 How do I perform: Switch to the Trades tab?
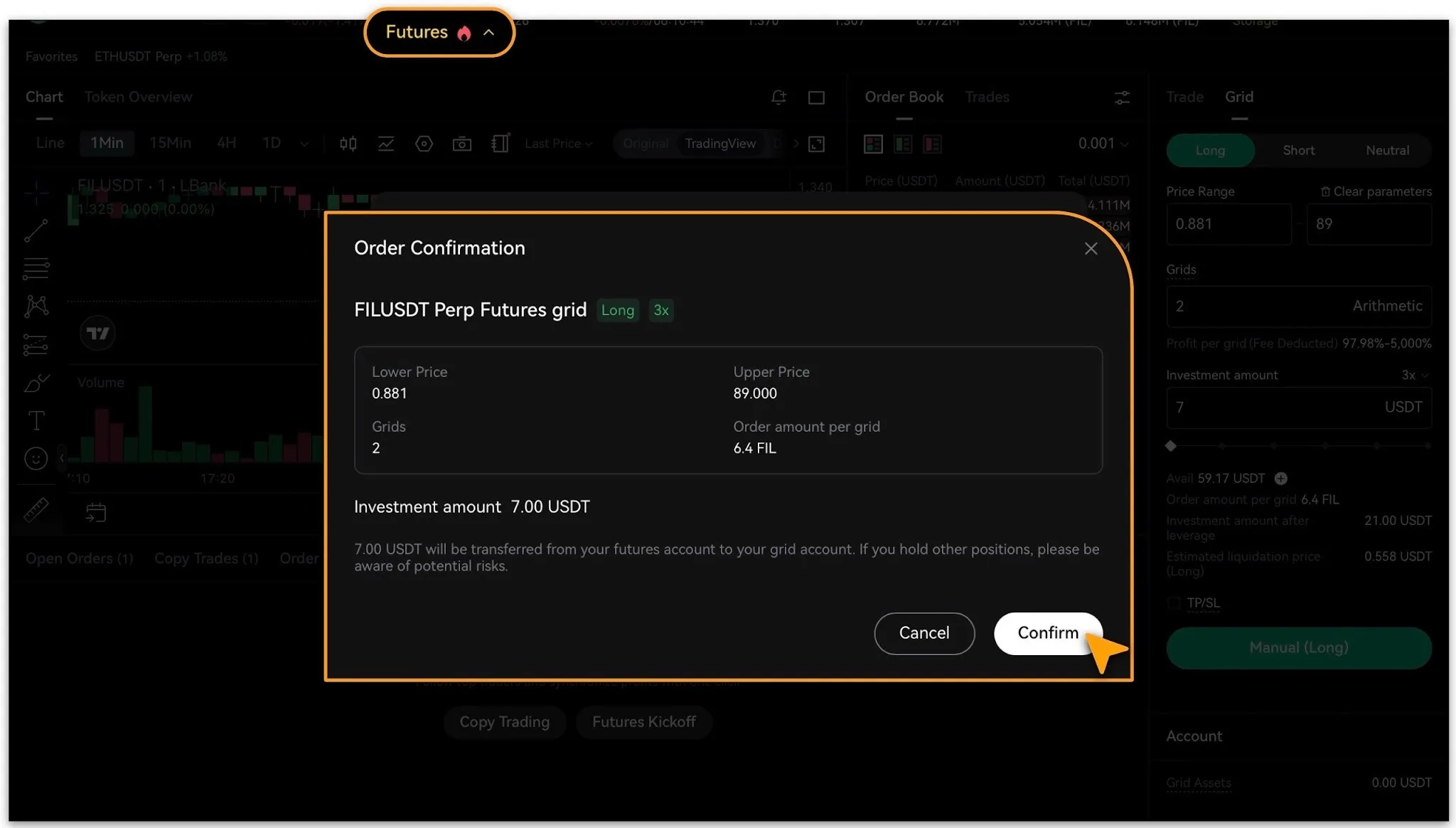click(x=987, y=97)
